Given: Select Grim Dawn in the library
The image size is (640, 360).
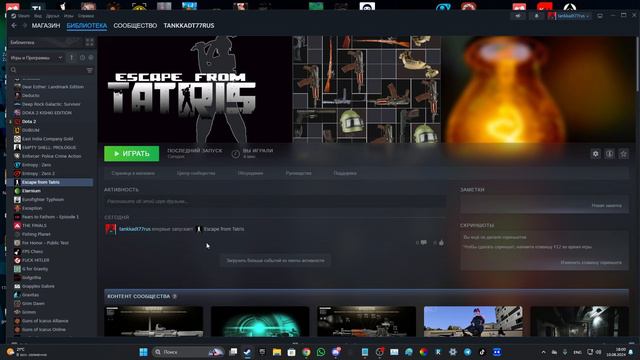Looking at the screenshot, I should click(x=33, y=303).
